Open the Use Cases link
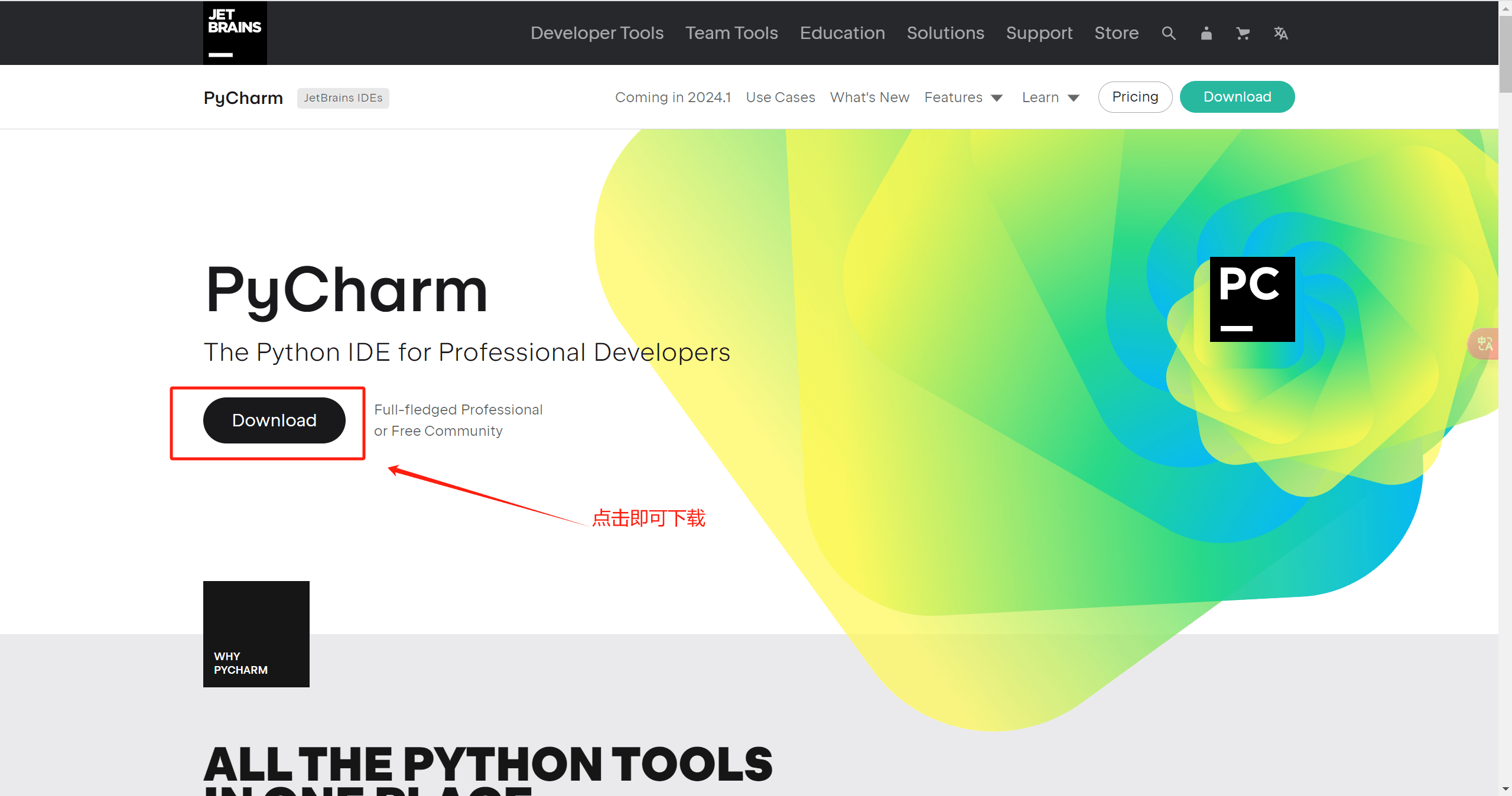Image resolution: width=1512 pixels, height=796 pixels. [x=780, y=97]
